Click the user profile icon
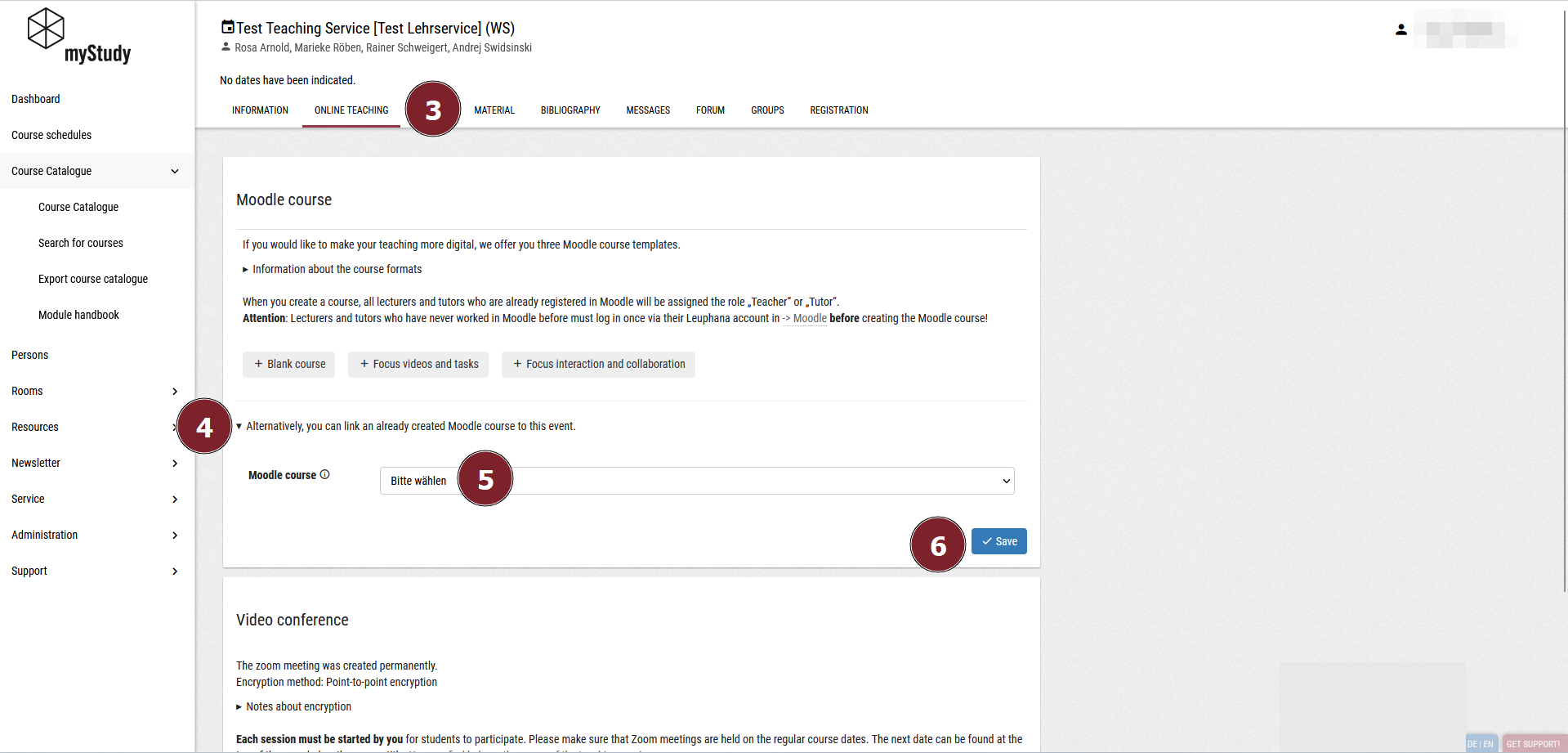The width and height of the screenshot is (1568, 753). (x=1400, y=29)
